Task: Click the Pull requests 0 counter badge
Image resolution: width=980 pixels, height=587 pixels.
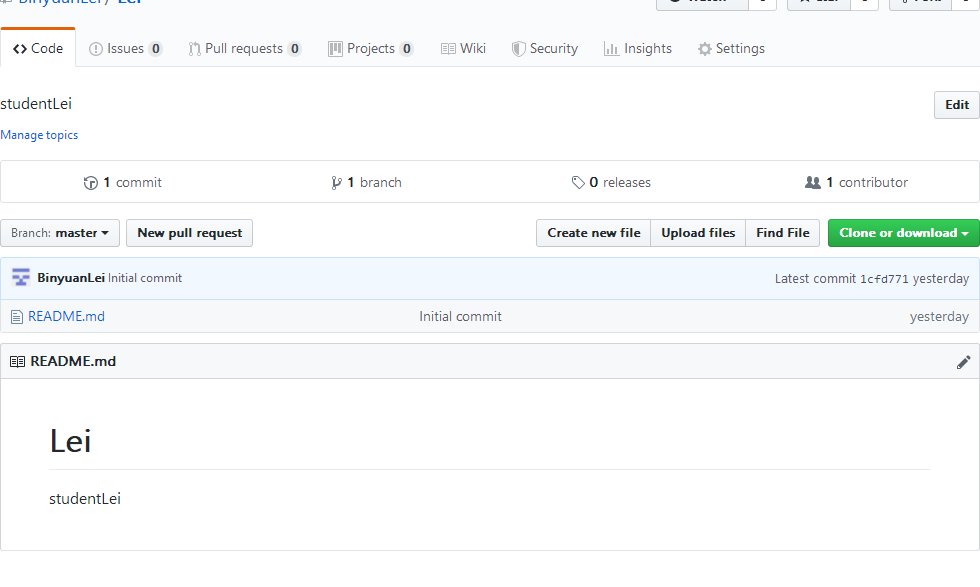Action: coord(294,48)
